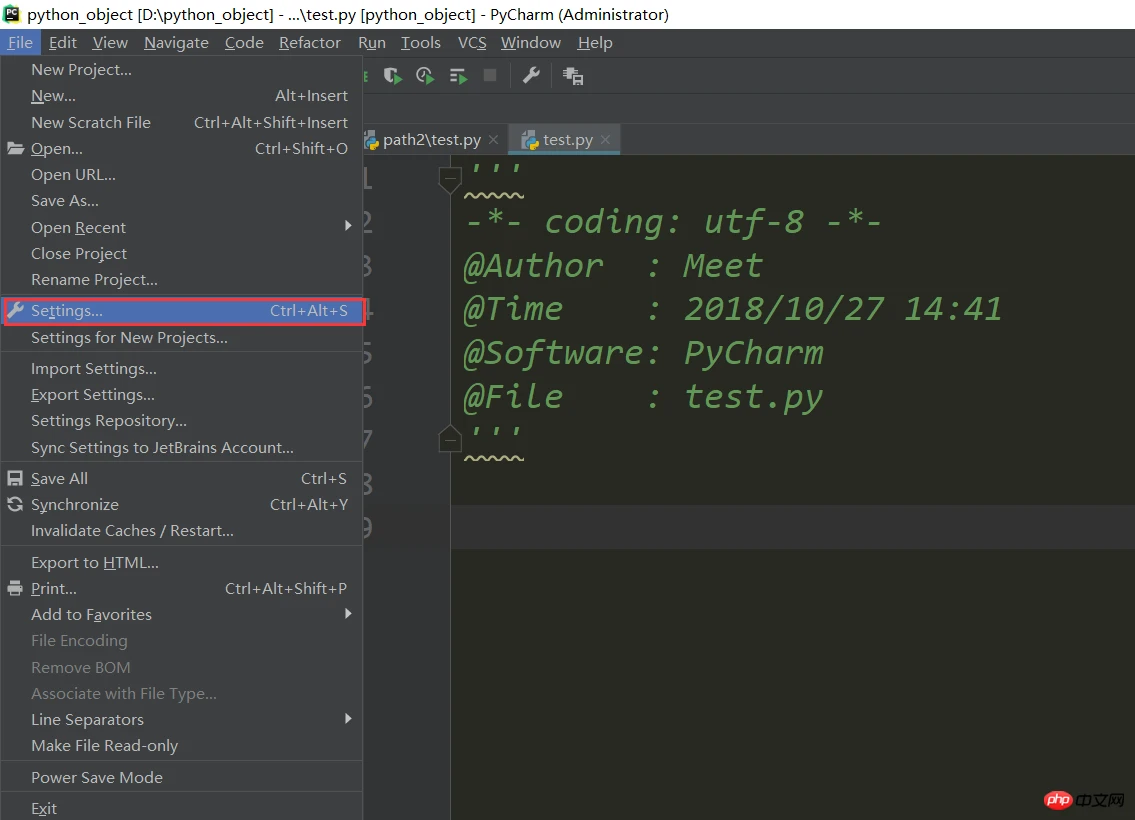
Task: Close the test.py editor tab
Action: 605,140
